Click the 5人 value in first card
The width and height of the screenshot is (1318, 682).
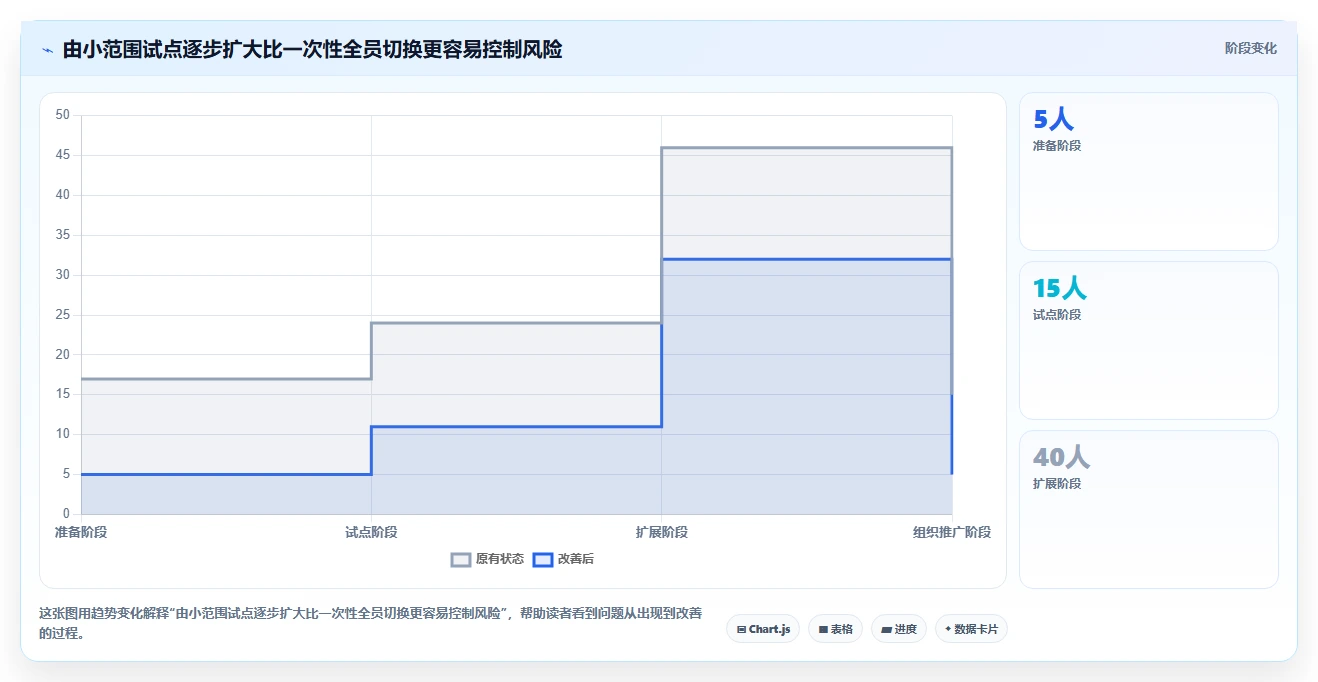point(1053,120)
